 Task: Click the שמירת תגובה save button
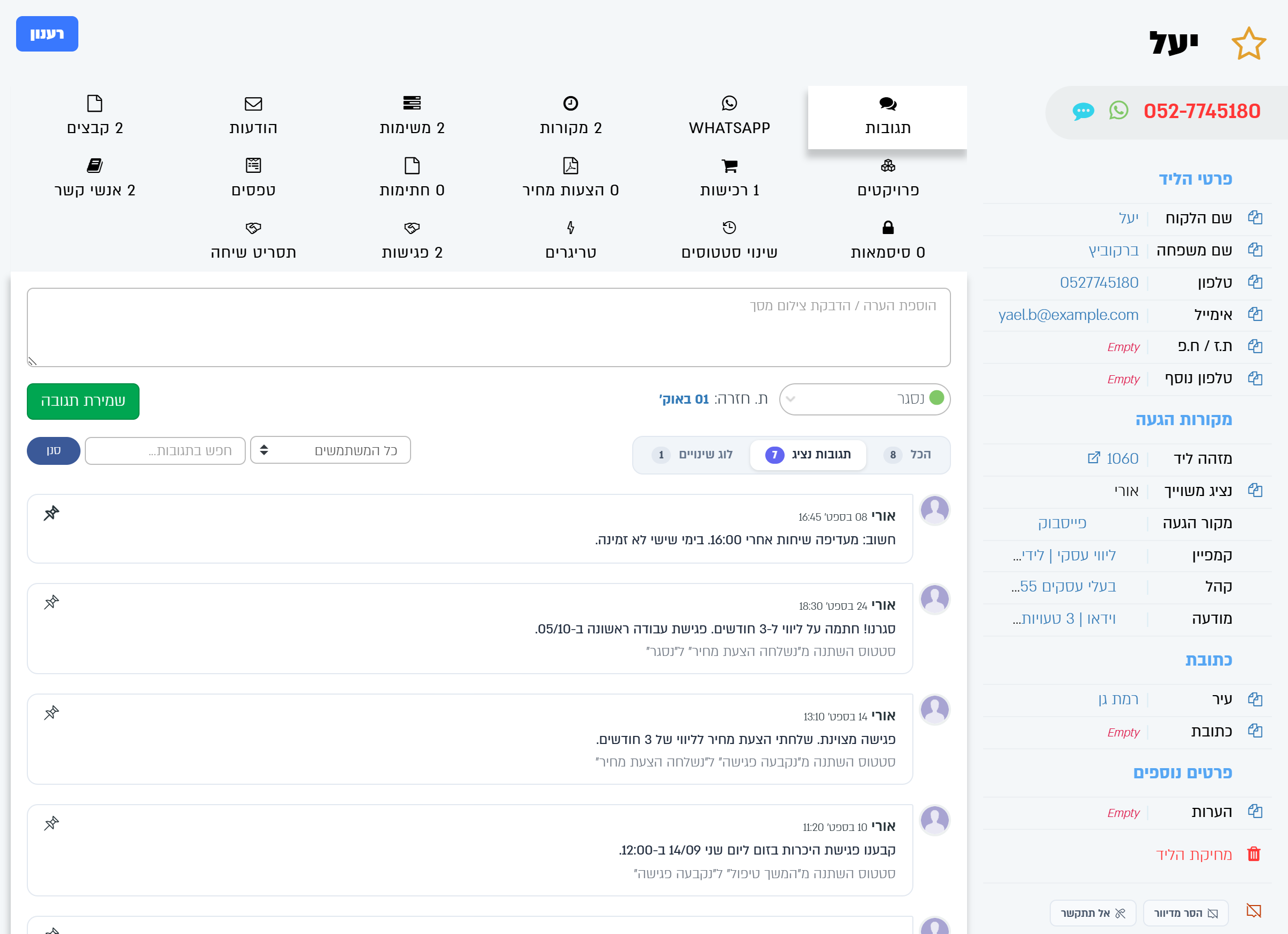83,401
